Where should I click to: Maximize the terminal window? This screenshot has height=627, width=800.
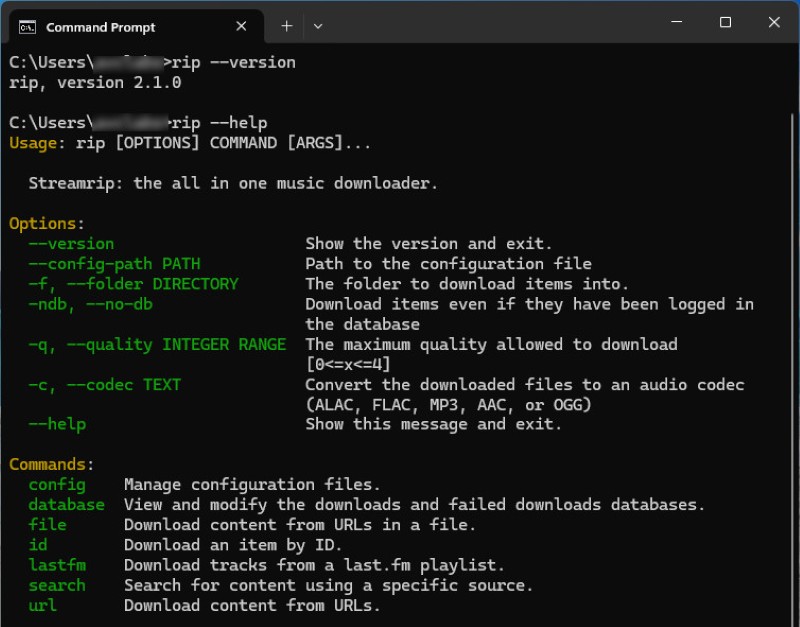[725, 22]
